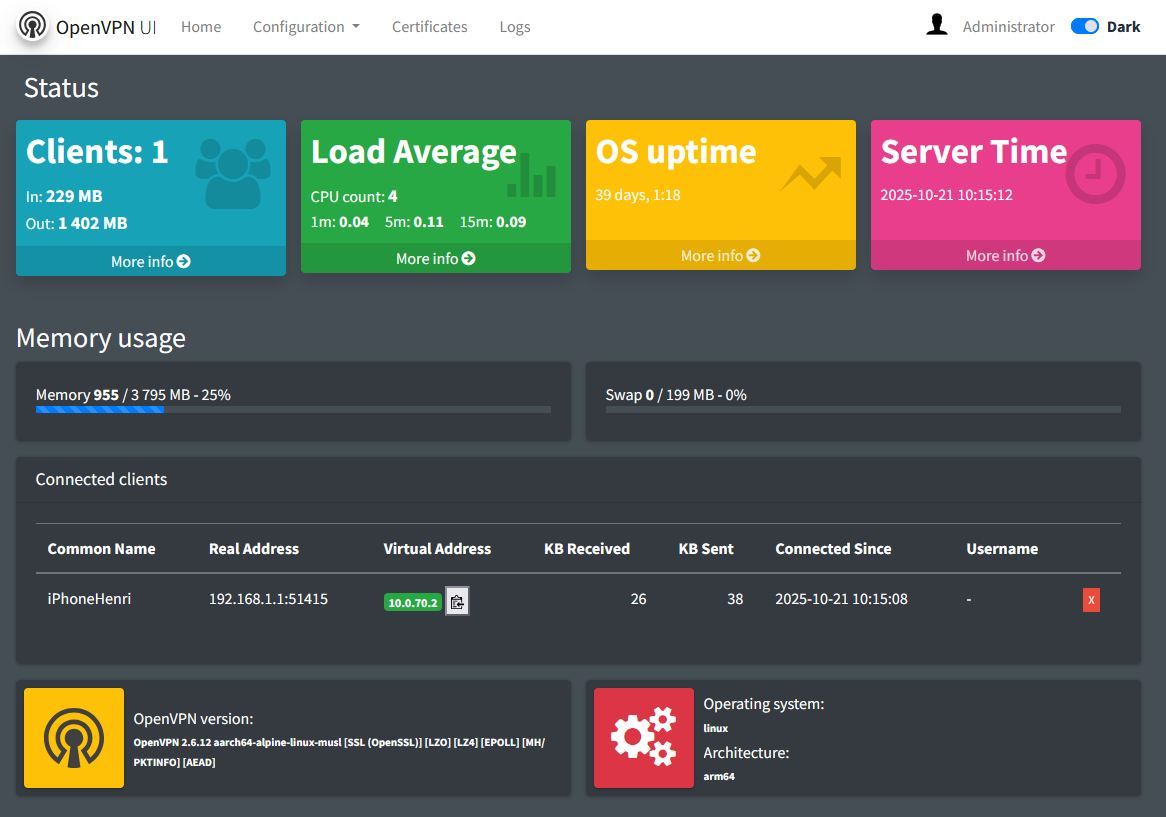Open More info on the Clients card

point(151,261)
